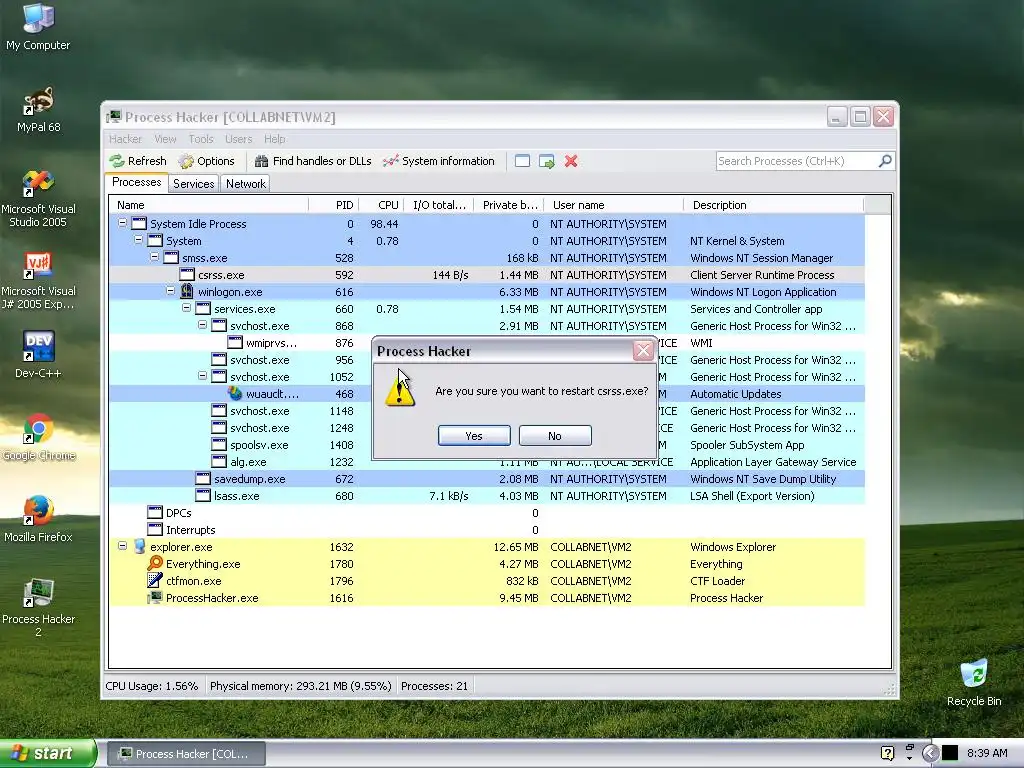This screenshot has height=768, width=1024.
Task: Select the lsass.exe process row
Action: (x=487, y=496)
